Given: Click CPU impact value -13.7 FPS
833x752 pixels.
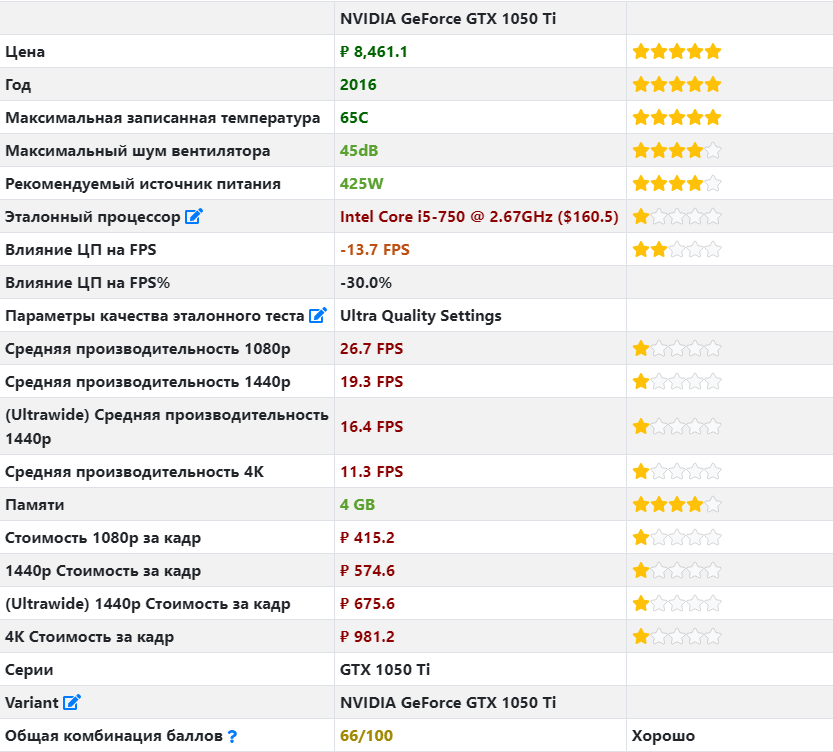Looking at the screenshot, I should click(375, 250).
